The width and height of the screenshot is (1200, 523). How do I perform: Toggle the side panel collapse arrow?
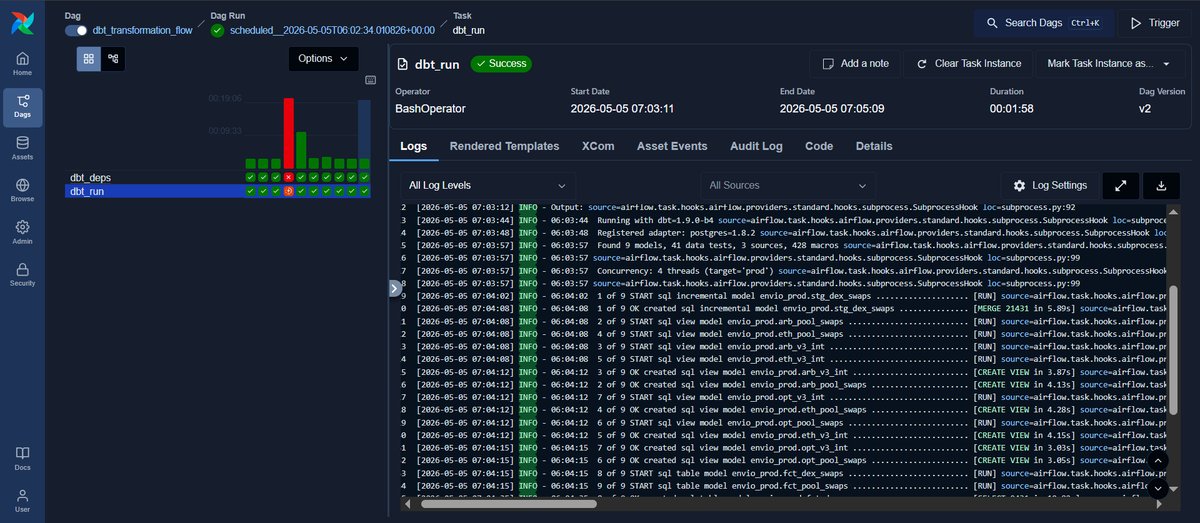[394, 288]
